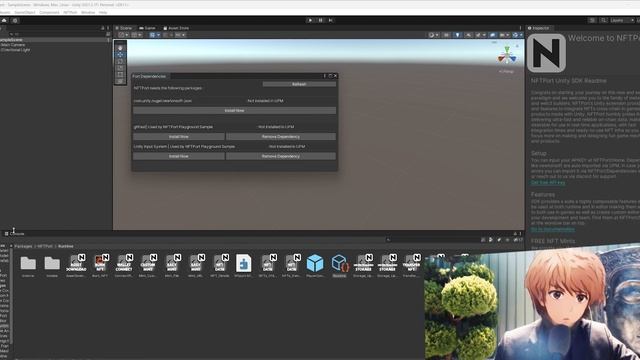Screen dimensions: 640x360
Task: Open the draw mode dropdown in Scene view
Action: click(433, 35)
